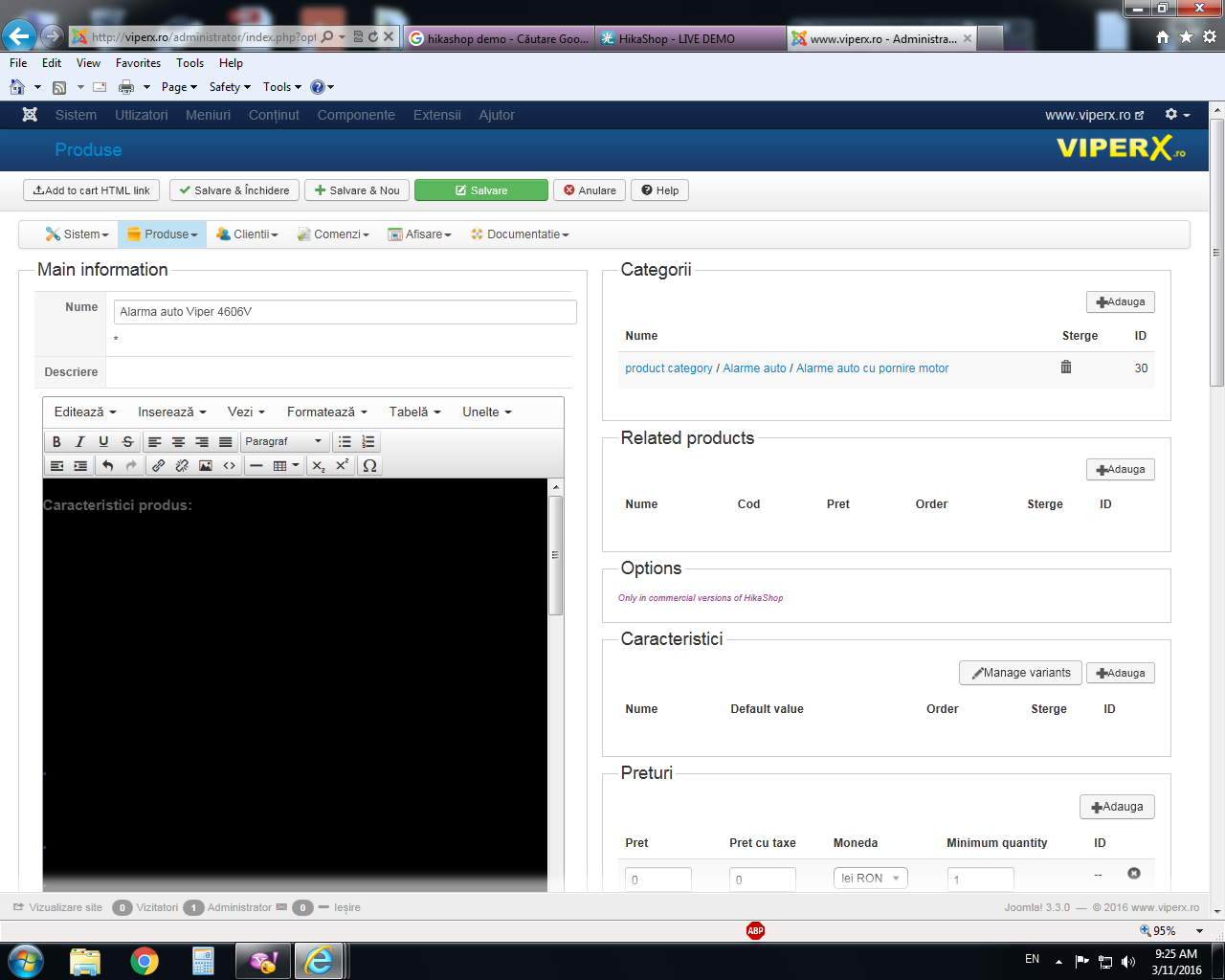Open the Paragraf format dropdown
Viewport: 1225px width, 980px height.
click(284, 442)
